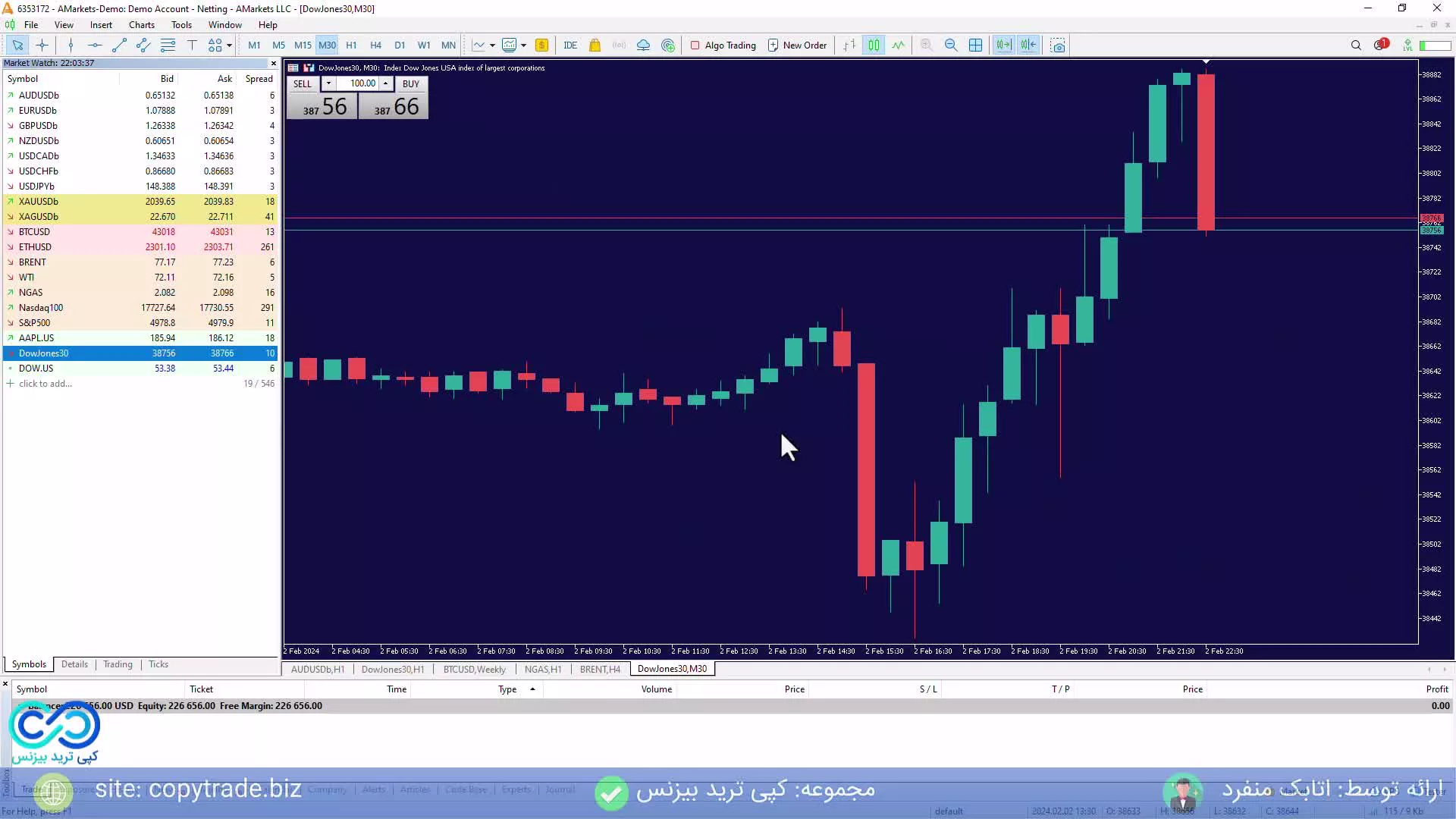Switch to the Ticks tab in Market Watch
Screen dimensions: 1456x819
[158, 664]
